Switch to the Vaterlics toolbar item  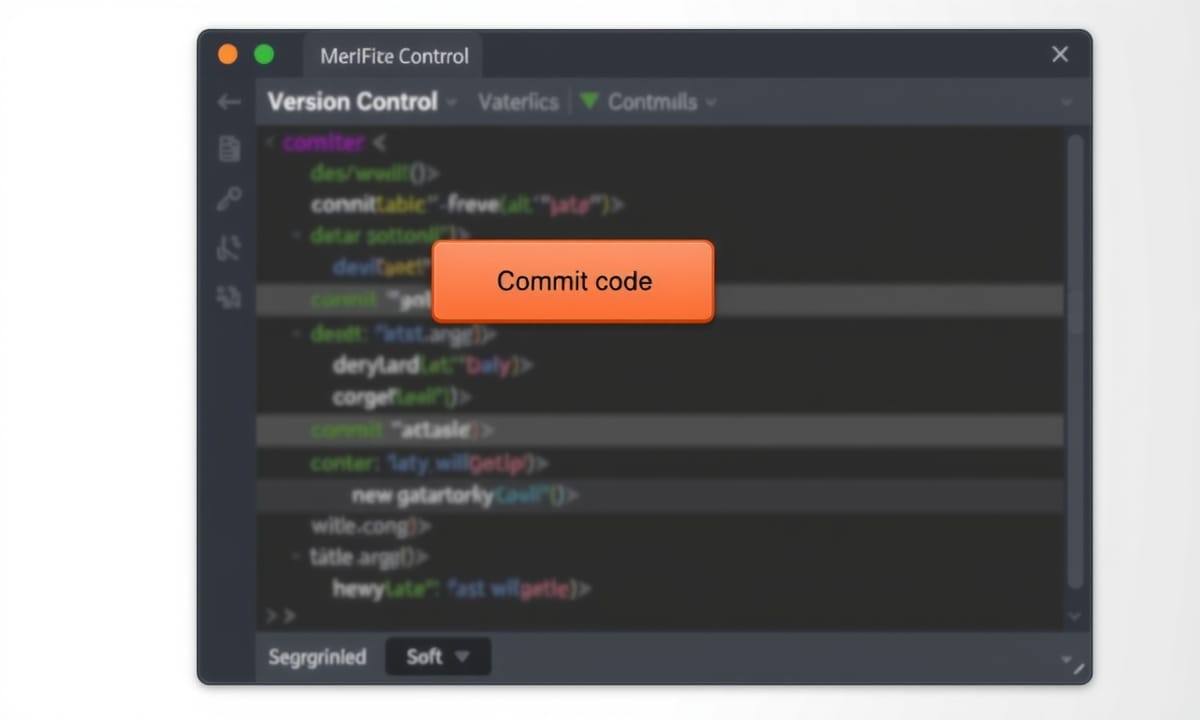518,102
